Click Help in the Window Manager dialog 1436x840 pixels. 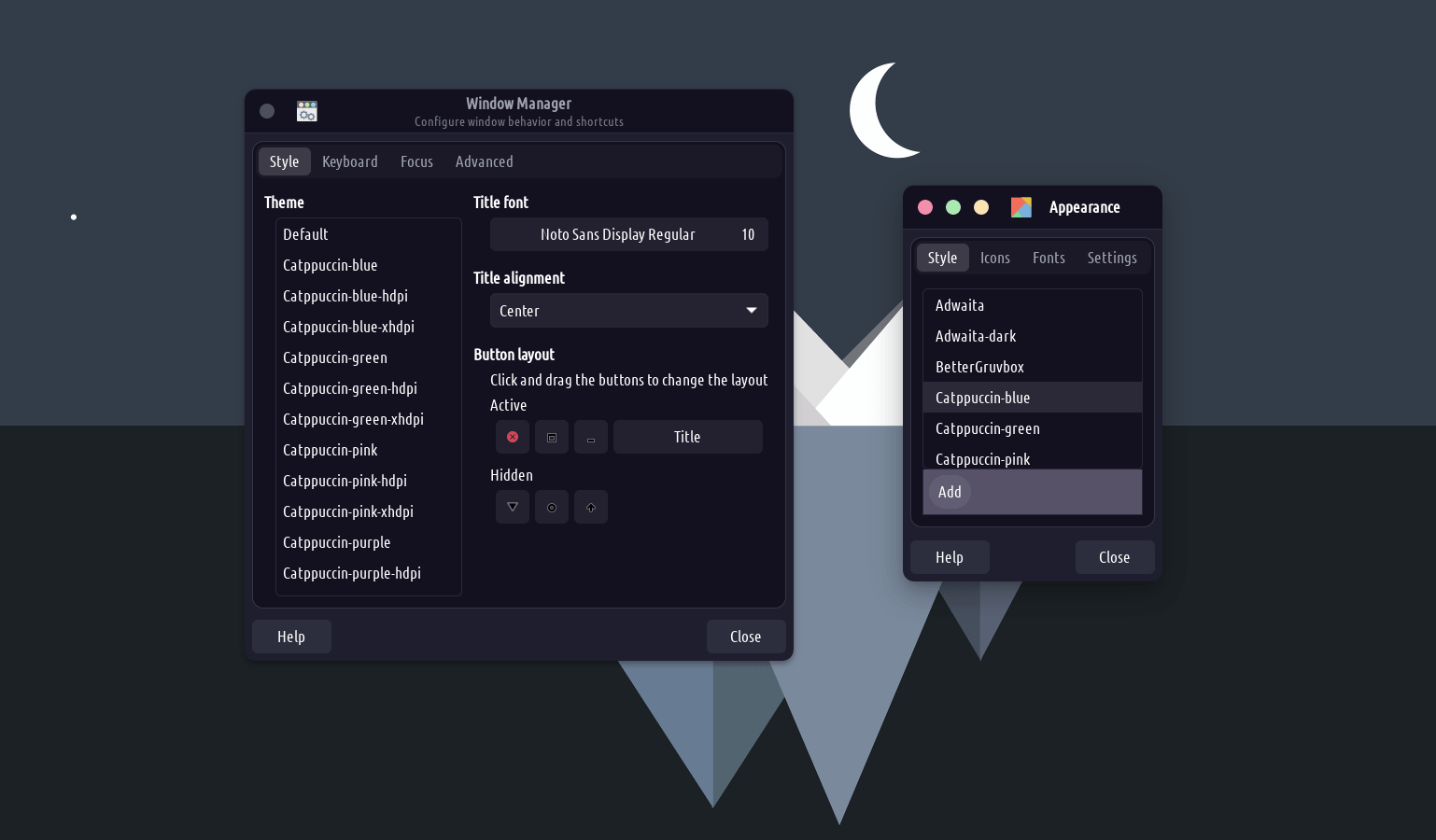(291, 637)
